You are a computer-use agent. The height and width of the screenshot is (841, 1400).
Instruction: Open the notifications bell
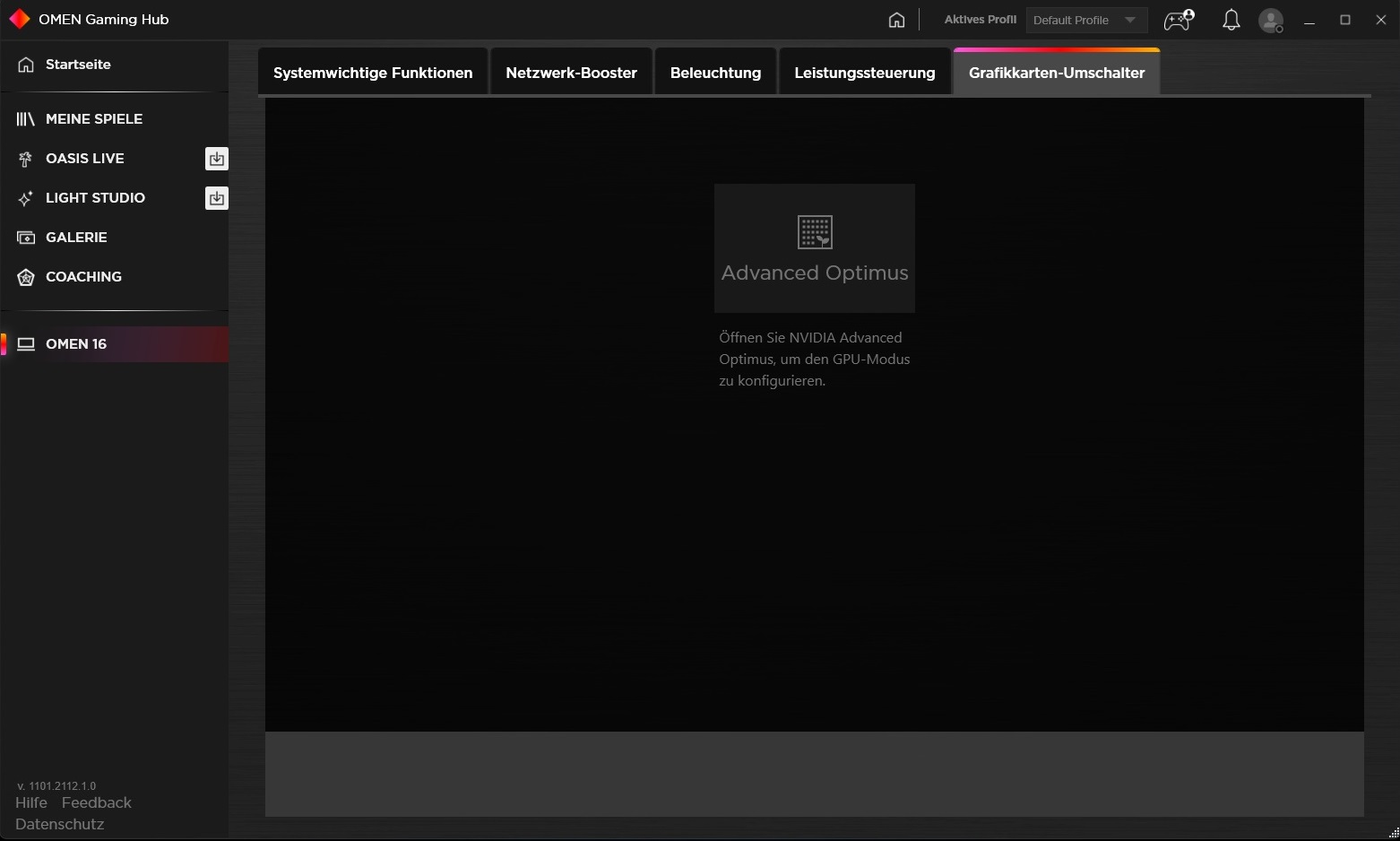1231,20
